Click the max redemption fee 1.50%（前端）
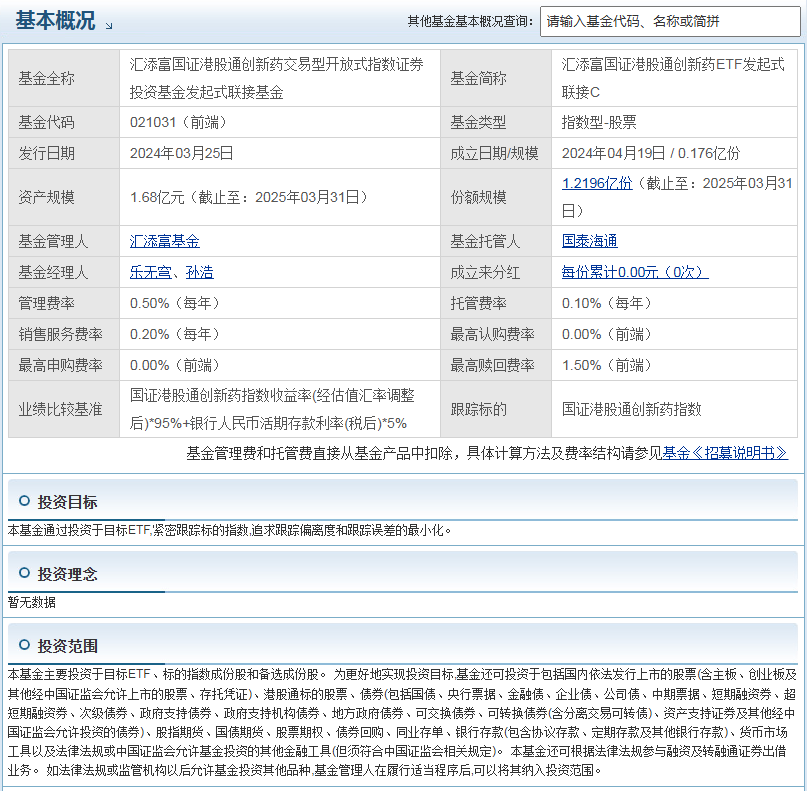The height and width of the screenshot is (791, 807). click(607, 365)
